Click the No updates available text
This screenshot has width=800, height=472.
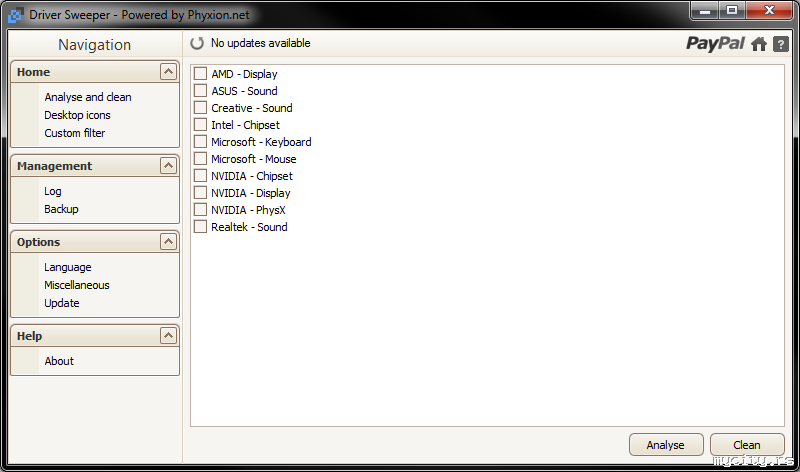(260, 43)
